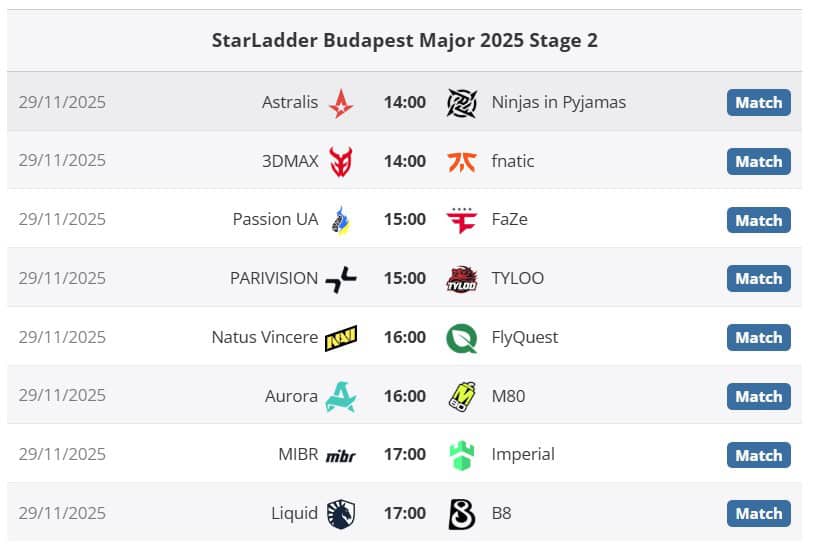Click the FaZe team logo

(x=462, y=220)
